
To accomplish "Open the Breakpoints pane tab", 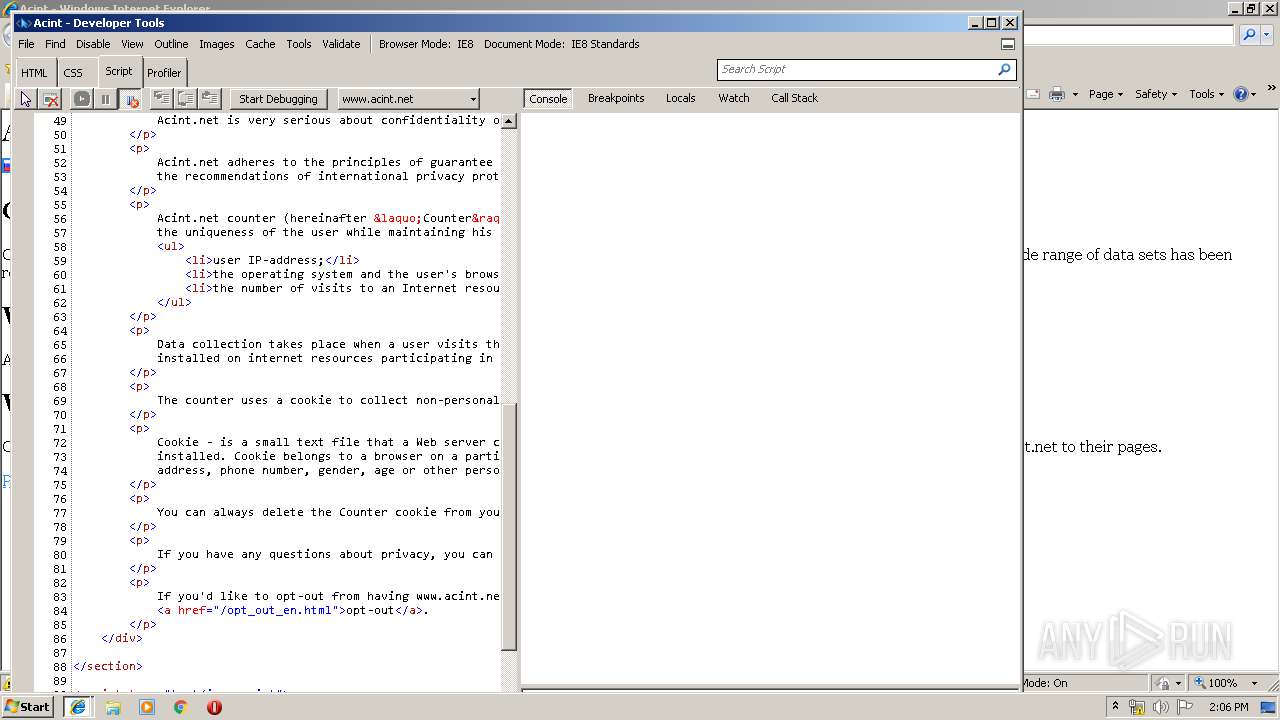I will (616, 98).
